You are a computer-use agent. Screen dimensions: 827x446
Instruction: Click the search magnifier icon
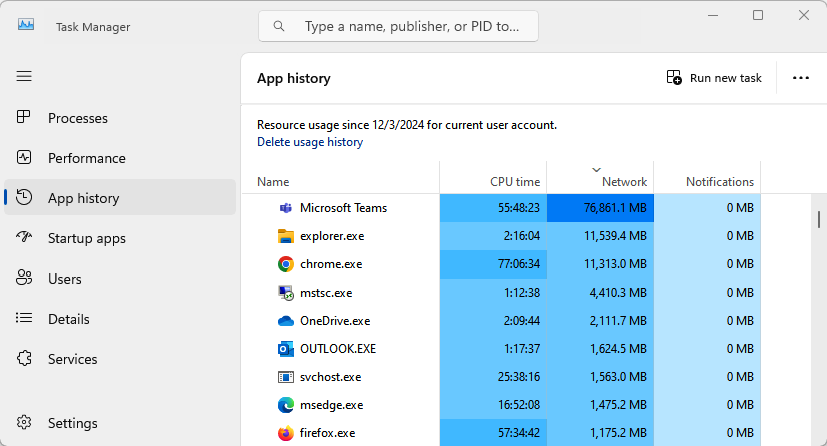tap(279, 26)
